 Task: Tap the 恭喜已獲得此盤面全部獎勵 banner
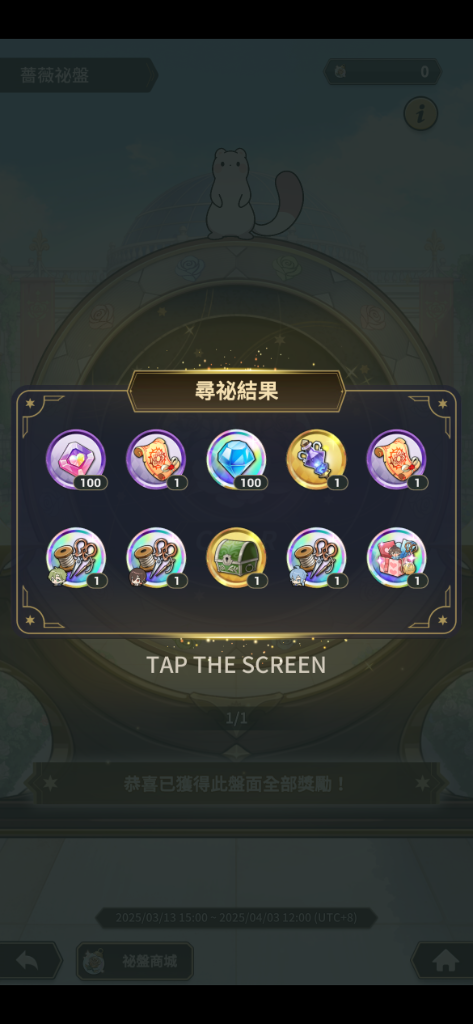pos(236,783)
